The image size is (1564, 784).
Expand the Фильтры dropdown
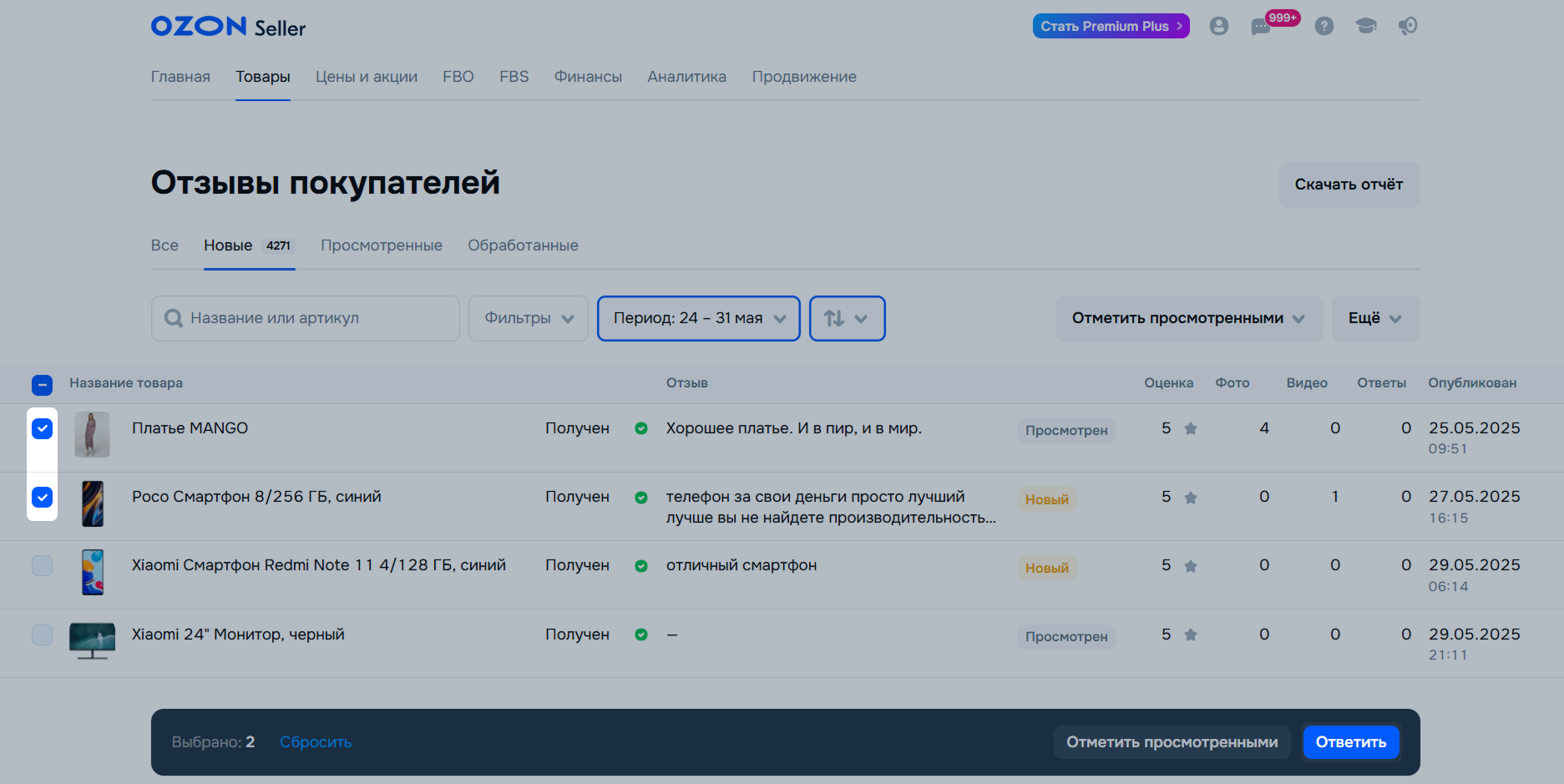[529, 318]
